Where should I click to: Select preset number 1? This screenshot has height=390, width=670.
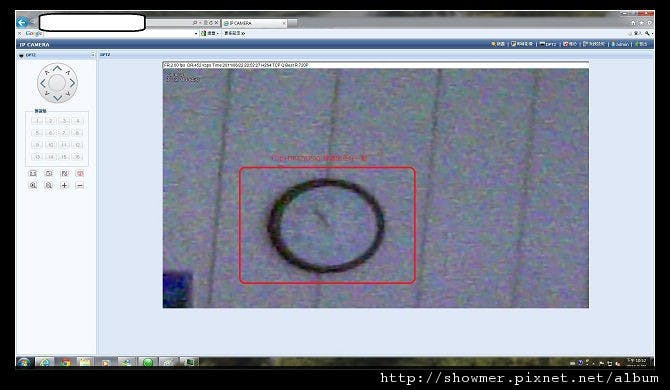(x=37, y=121)
